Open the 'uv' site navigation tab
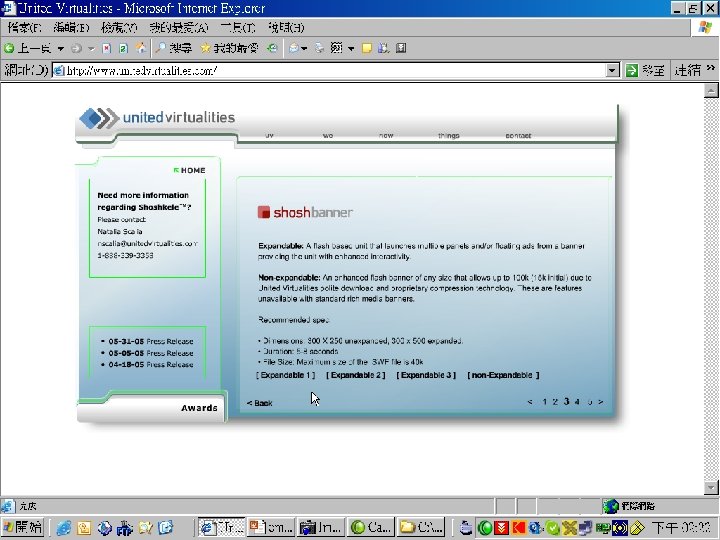This screenshot has height=540, width=720. tap(270, 135)
